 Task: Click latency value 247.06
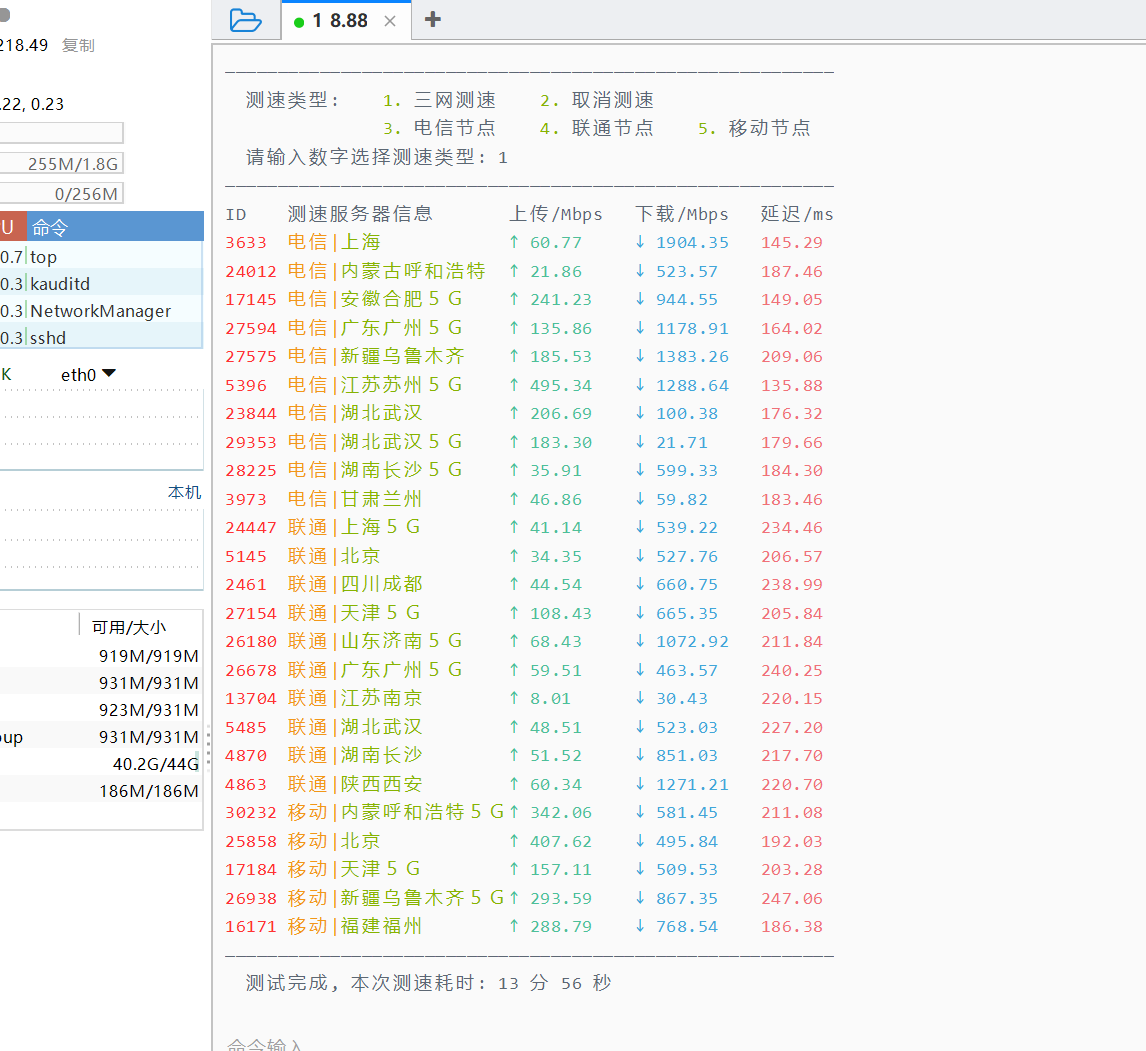(x=792, y=898)
